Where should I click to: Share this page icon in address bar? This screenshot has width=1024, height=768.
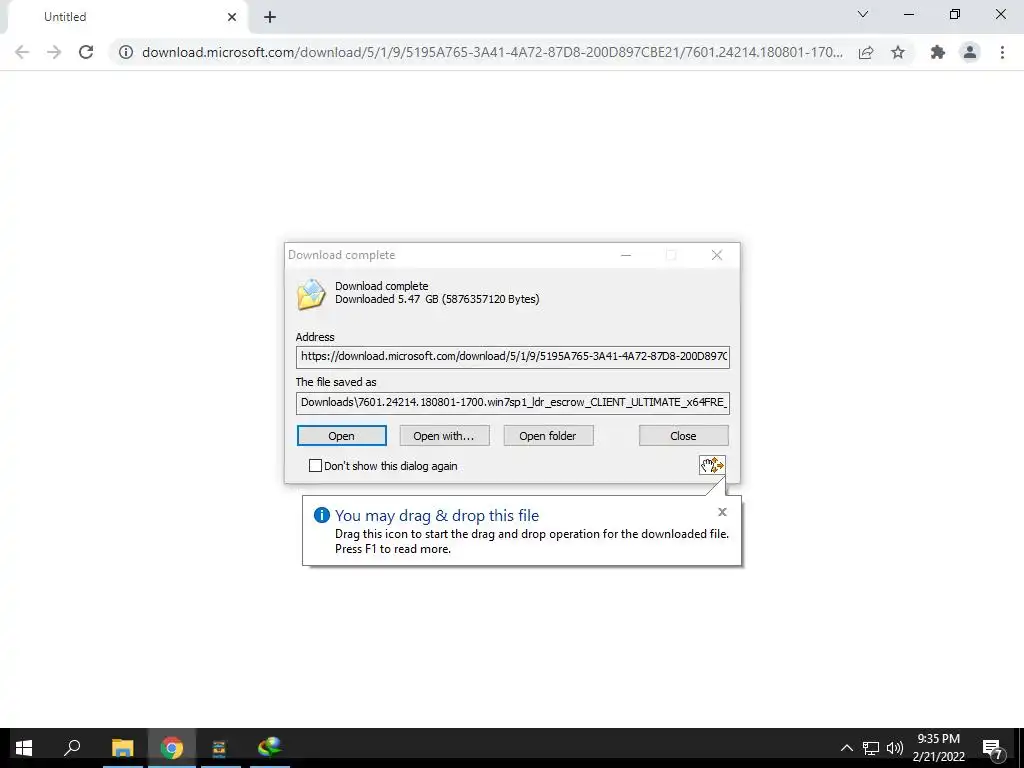point(866,52)
